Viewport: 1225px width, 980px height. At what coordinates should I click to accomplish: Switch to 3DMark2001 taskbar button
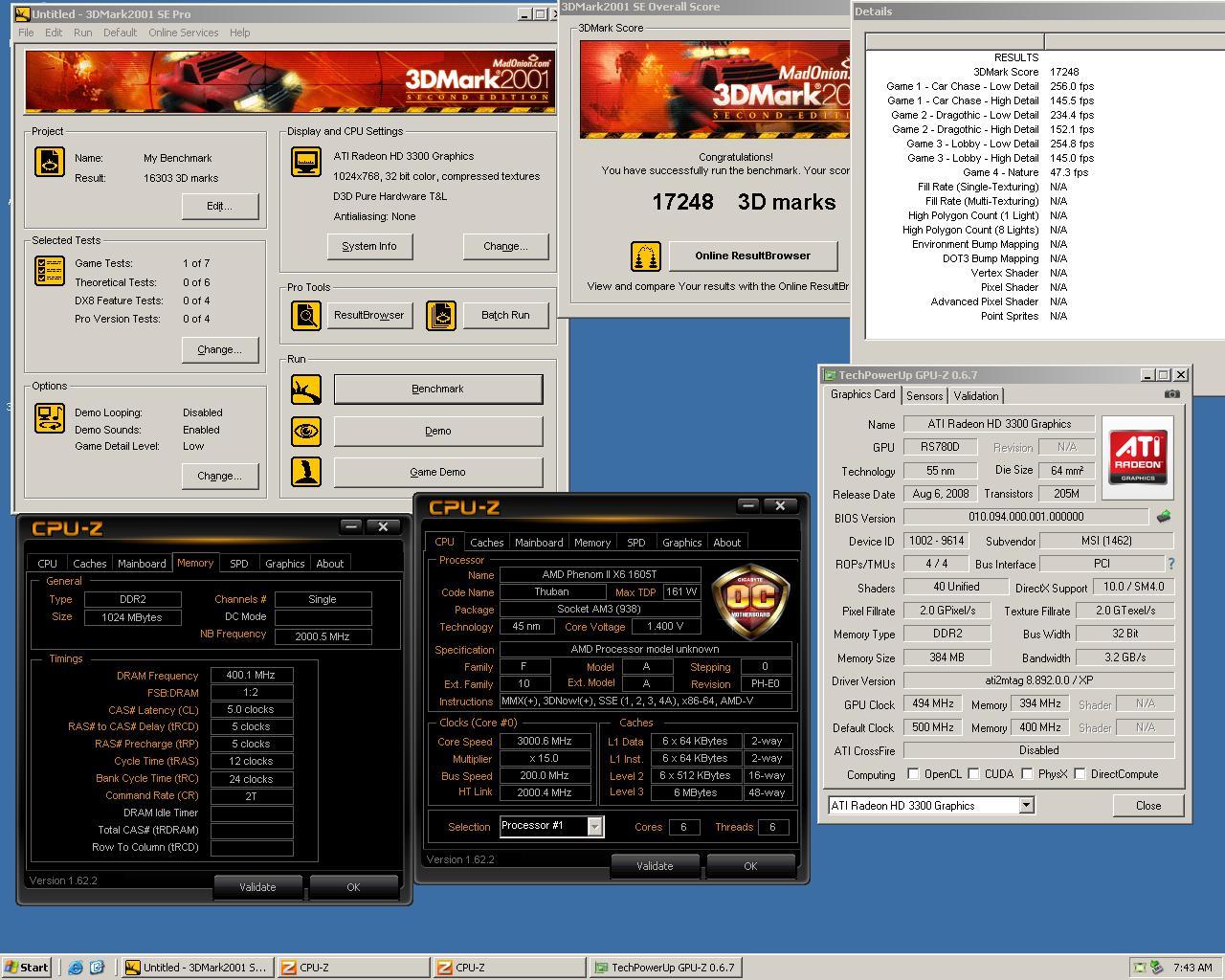198,968
